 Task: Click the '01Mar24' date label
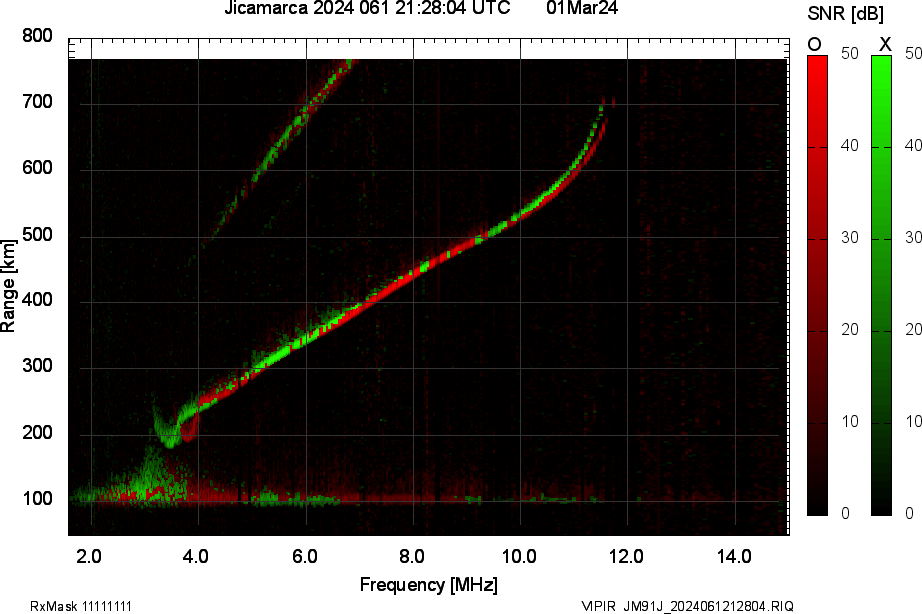coord(582,9)
